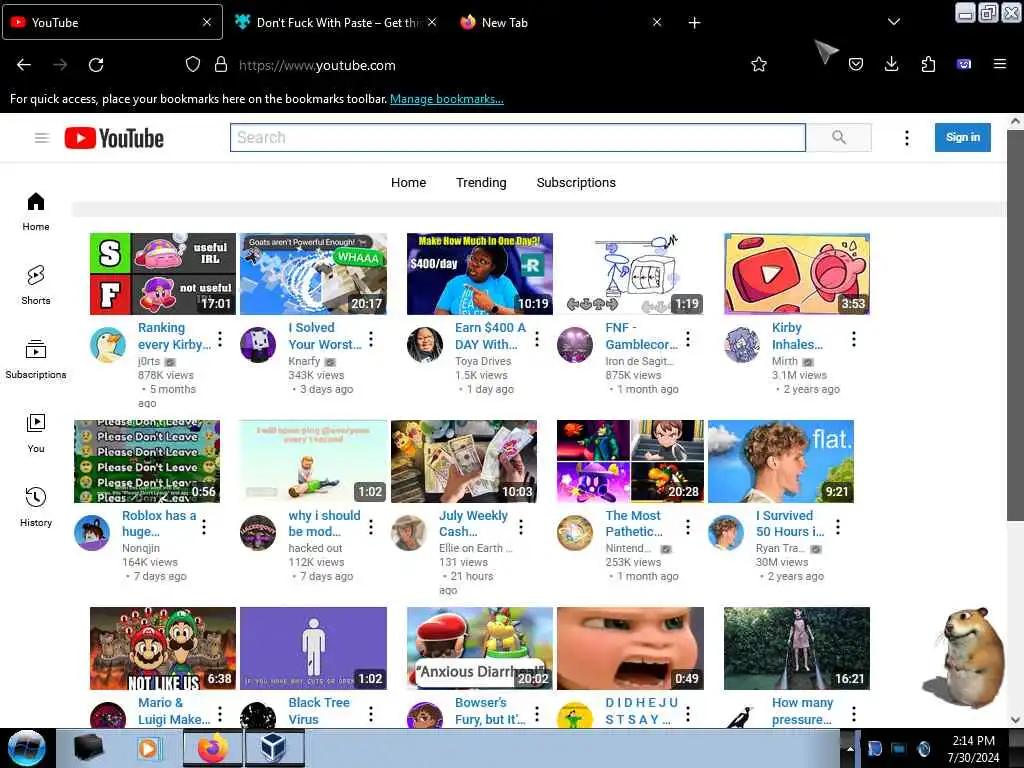Open a new browser tab with plus
This screenshot has width=1024, height=768.
coord(694,23)
